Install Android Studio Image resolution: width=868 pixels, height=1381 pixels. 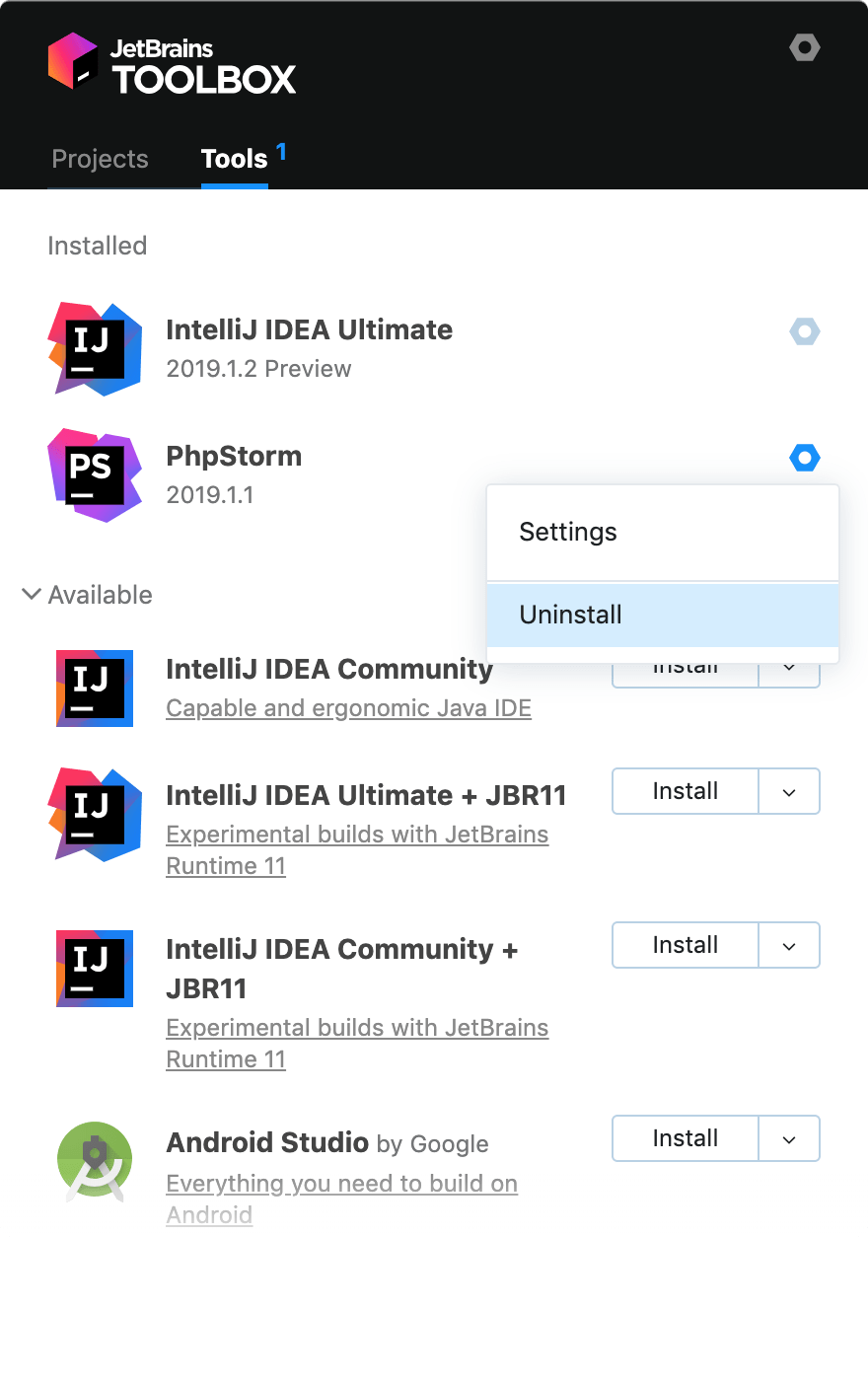[686, 1139]
